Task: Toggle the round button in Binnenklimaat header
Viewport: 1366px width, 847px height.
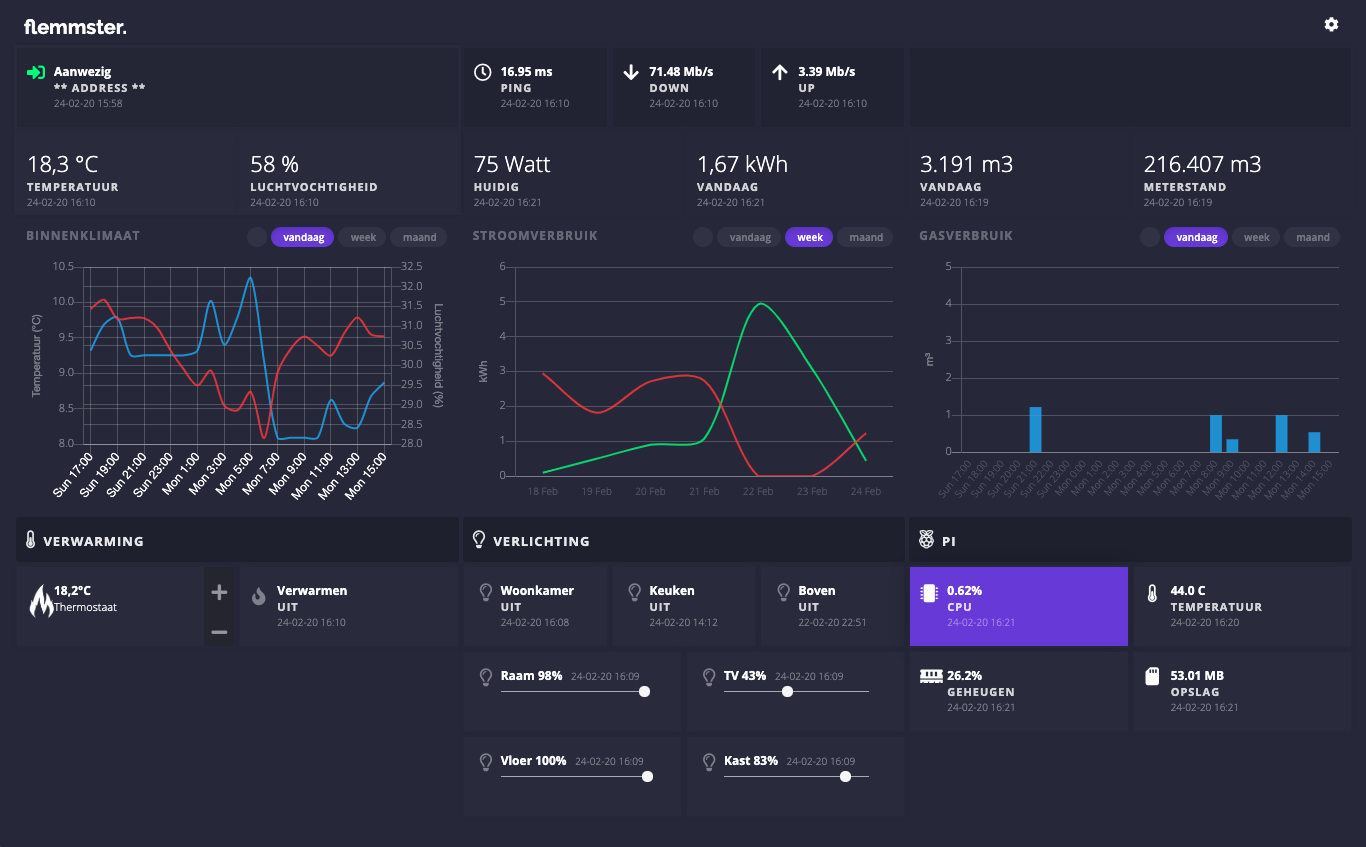Action: (x=257, y=237)
